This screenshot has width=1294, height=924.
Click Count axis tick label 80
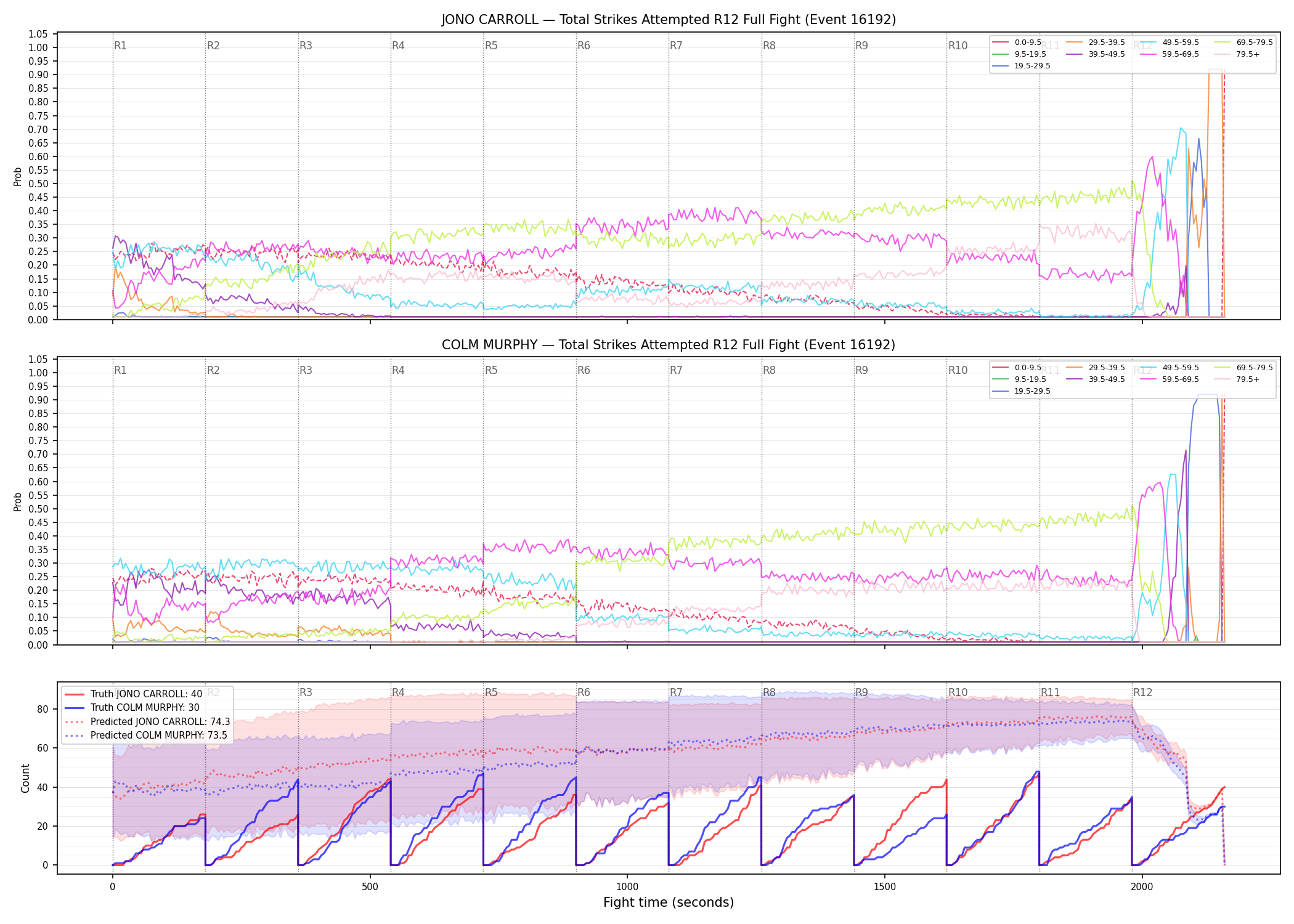[43, 709]
